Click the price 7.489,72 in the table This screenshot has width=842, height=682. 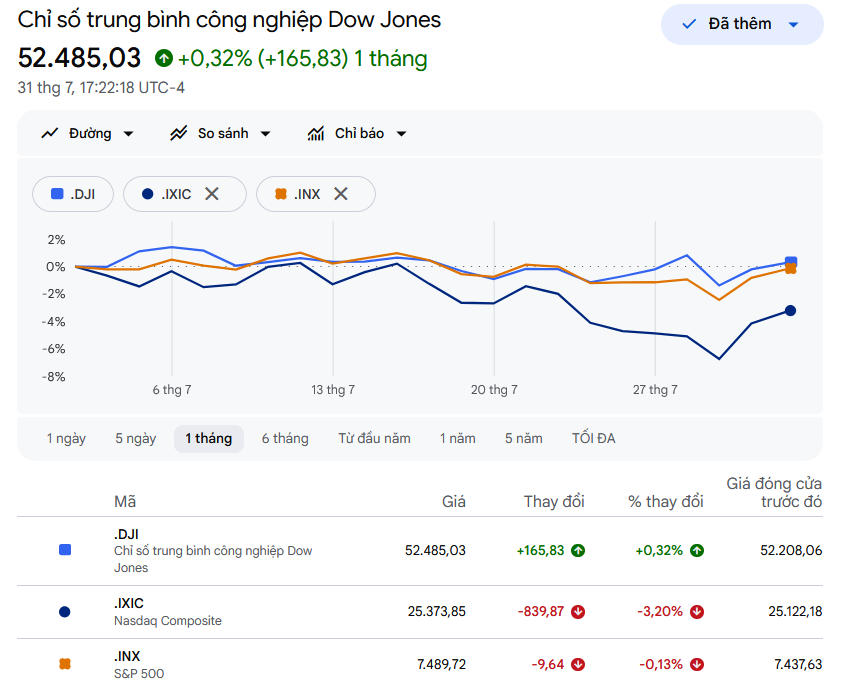441,664
